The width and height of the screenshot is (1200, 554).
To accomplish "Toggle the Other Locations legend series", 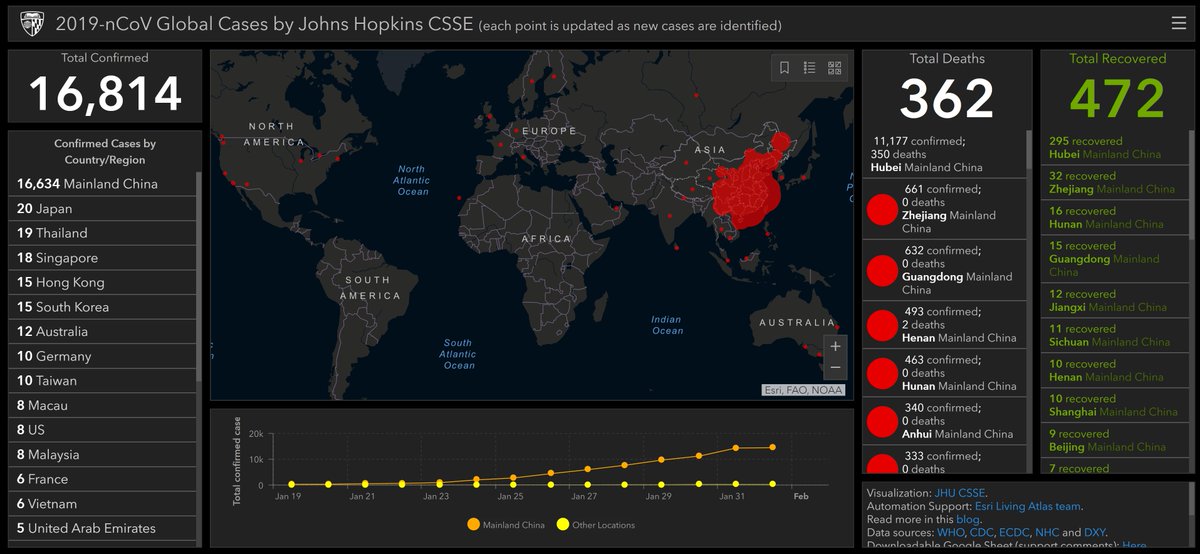I will [x=595, y=524].
